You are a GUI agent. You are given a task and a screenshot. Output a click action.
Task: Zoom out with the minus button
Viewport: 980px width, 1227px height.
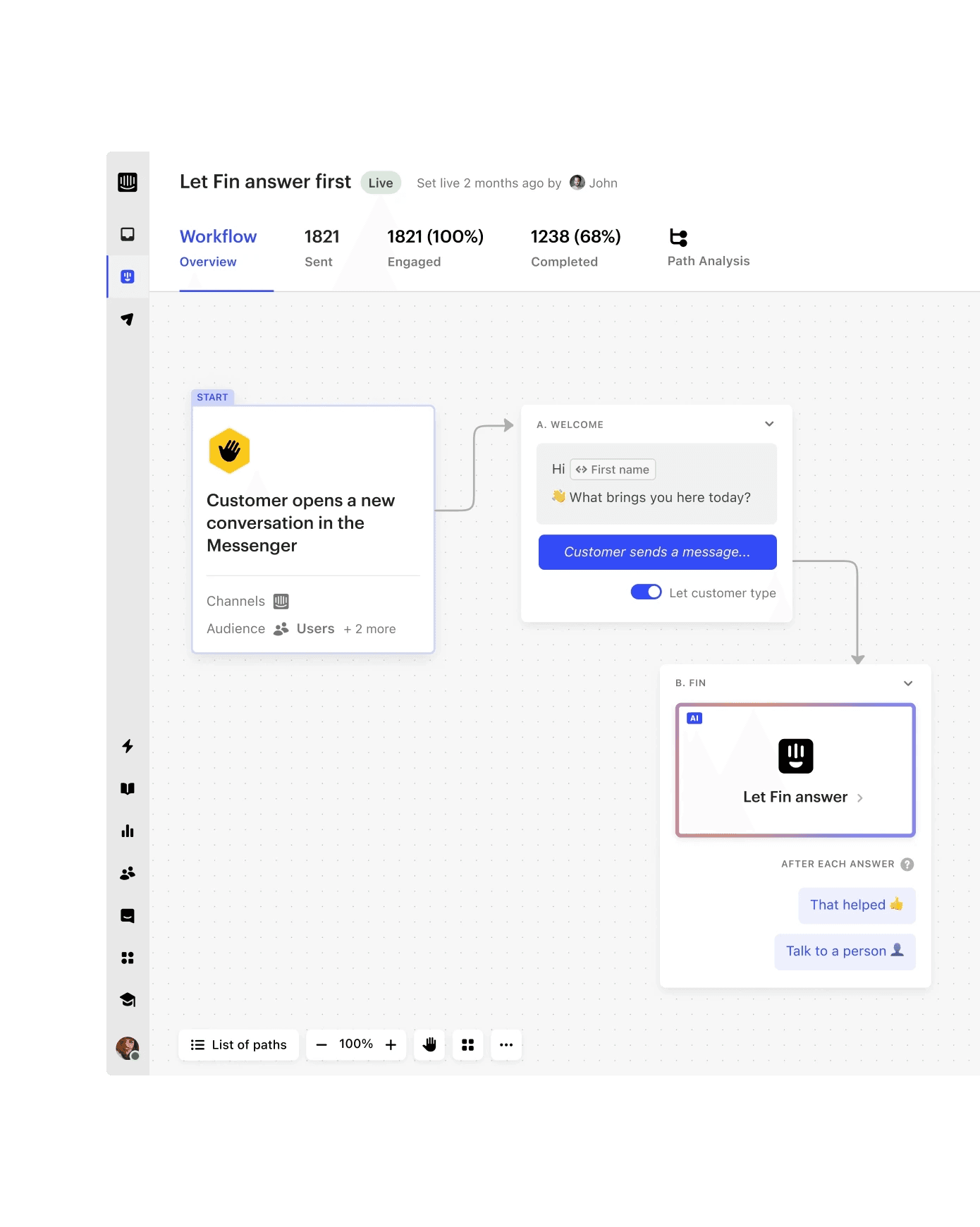(321, 1044)
